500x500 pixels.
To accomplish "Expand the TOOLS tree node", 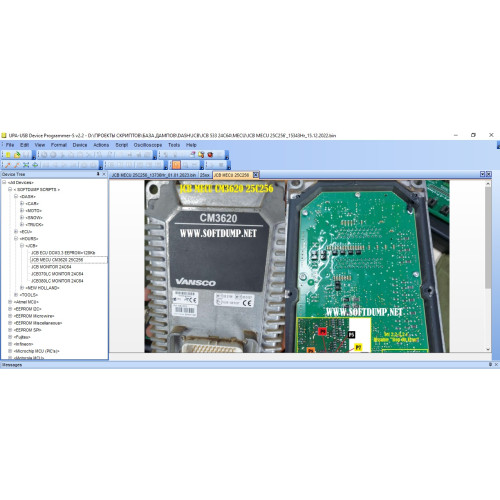I will point(16,295).
